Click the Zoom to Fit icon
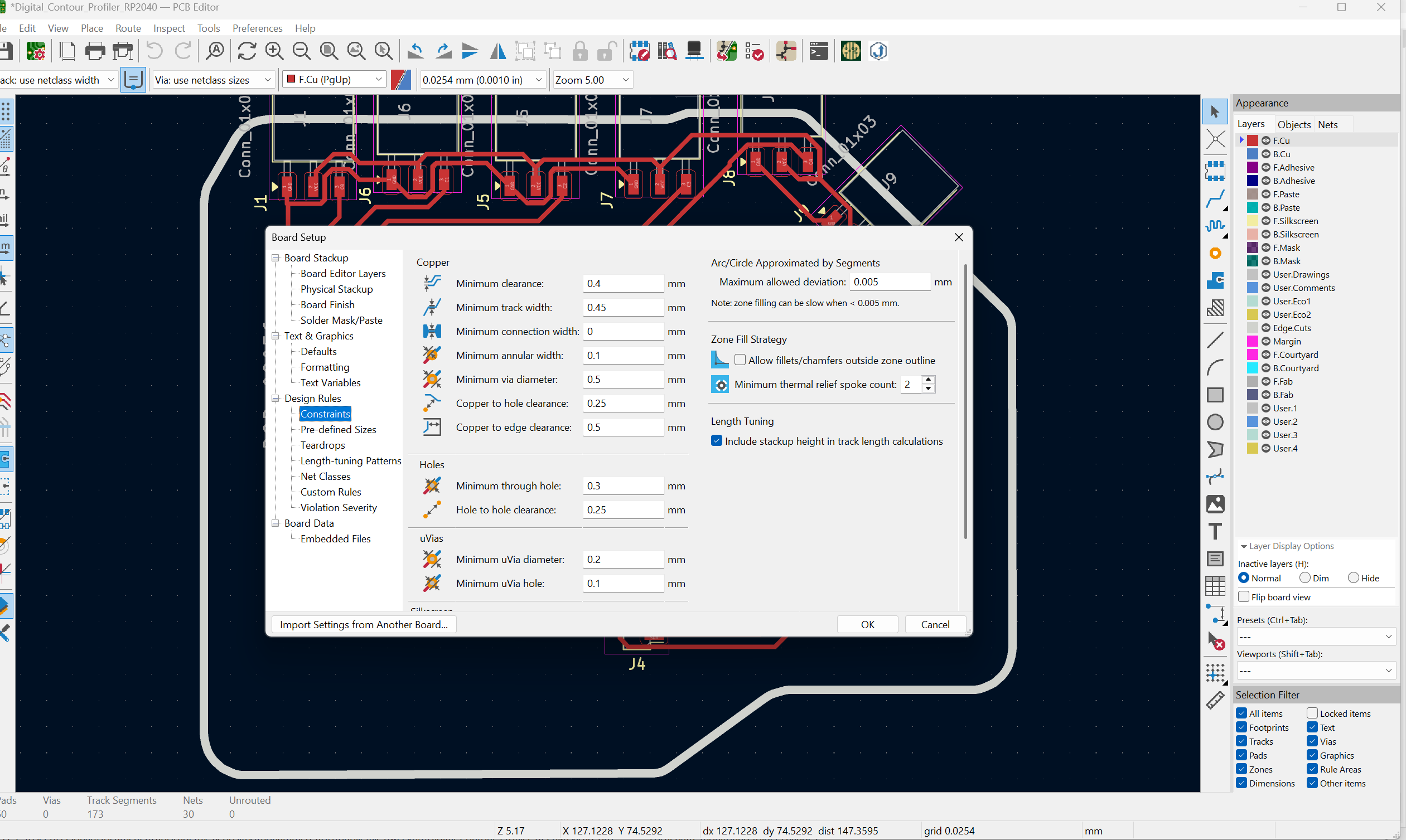 point(329,51)
